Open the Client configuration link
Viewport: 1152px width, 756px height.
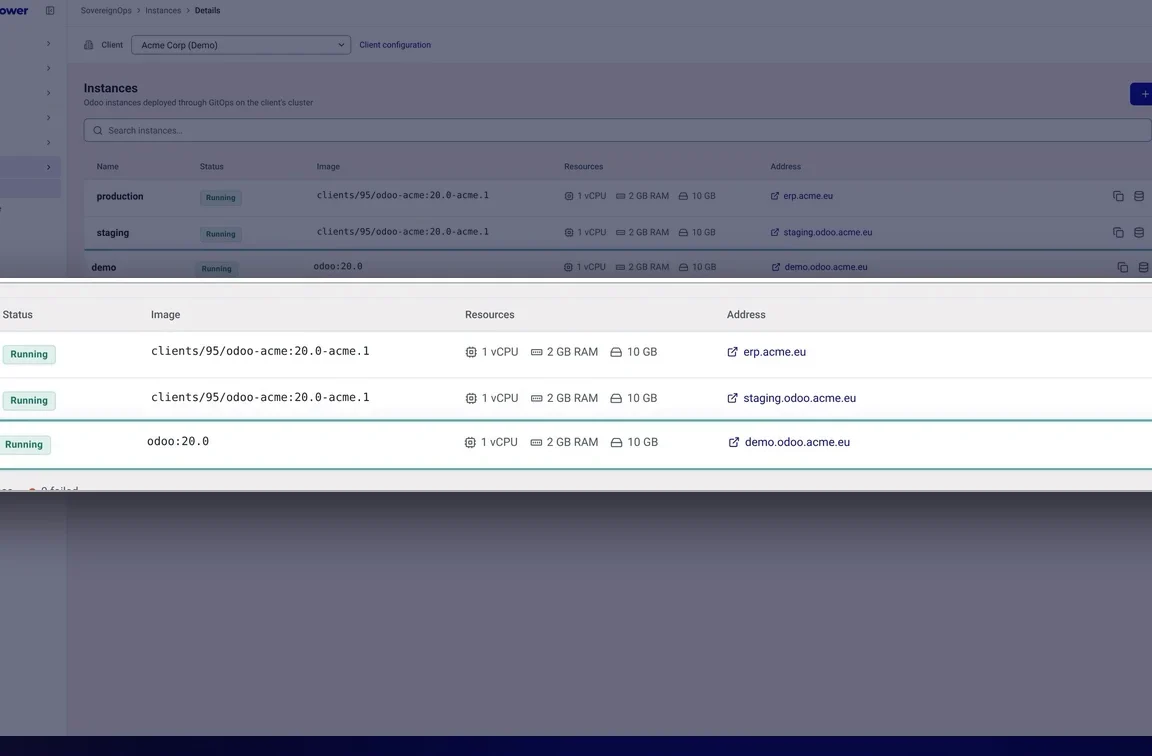click(x=395, y=45)
